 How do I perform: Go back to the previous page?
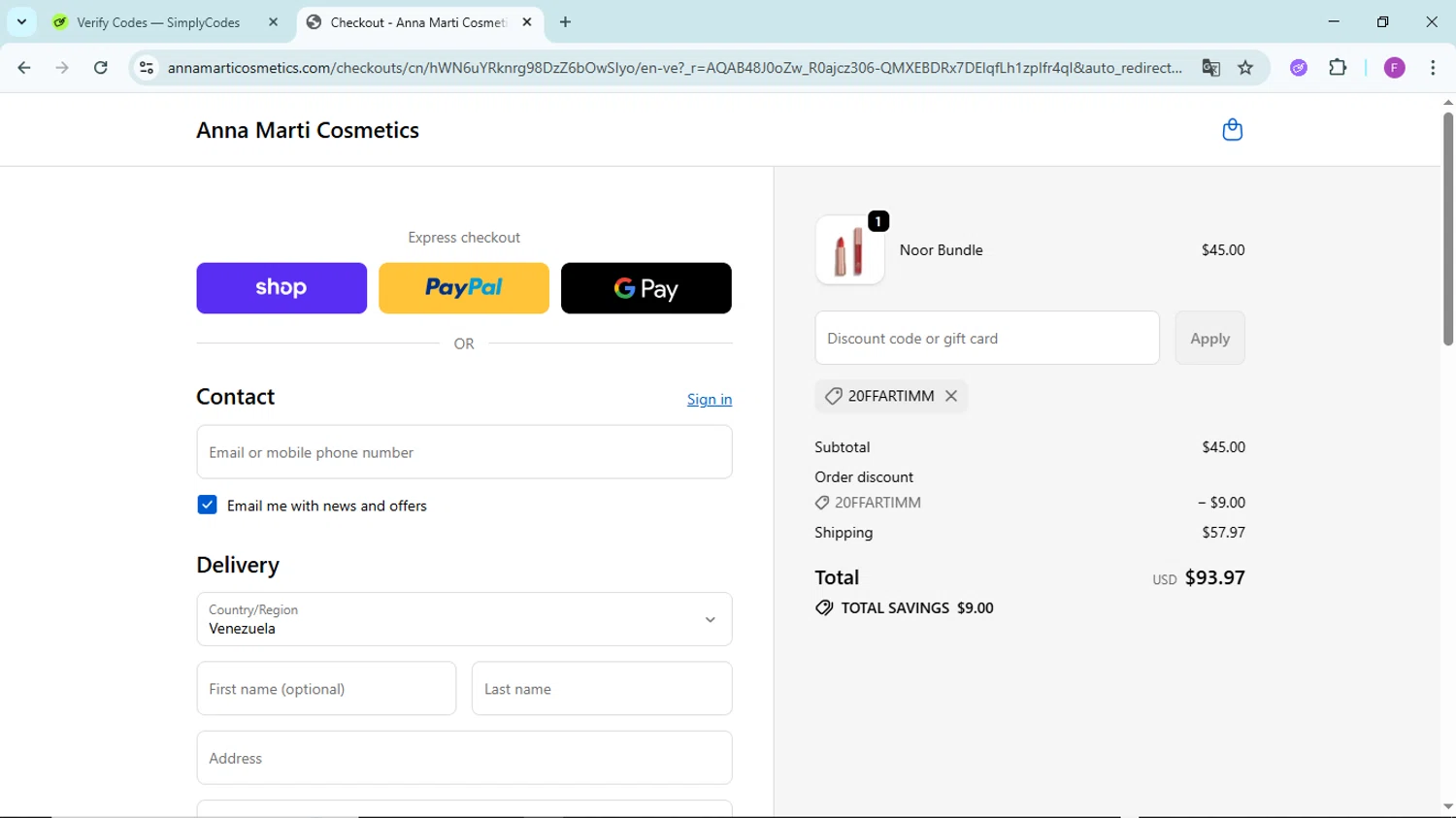click(24, 68)
